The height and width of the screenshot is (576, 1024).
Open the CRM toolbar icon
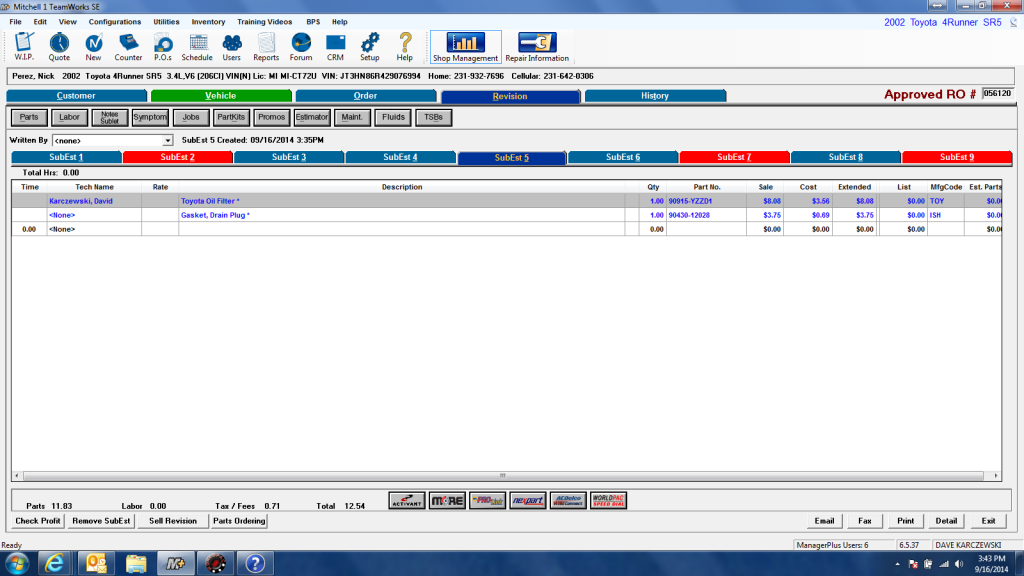pyautogui.click(x=336, y=47)
